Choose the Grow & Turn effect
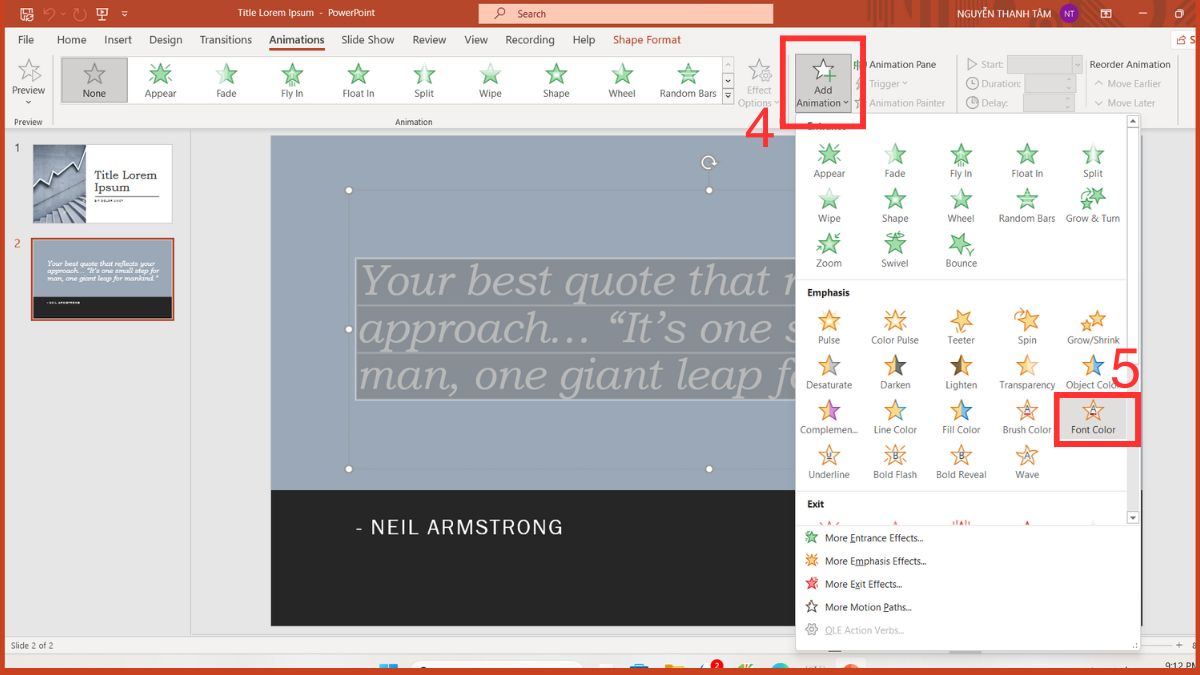Viewport: 1200px width, 675px height. pyautogui.click(x=1092, y=201)
